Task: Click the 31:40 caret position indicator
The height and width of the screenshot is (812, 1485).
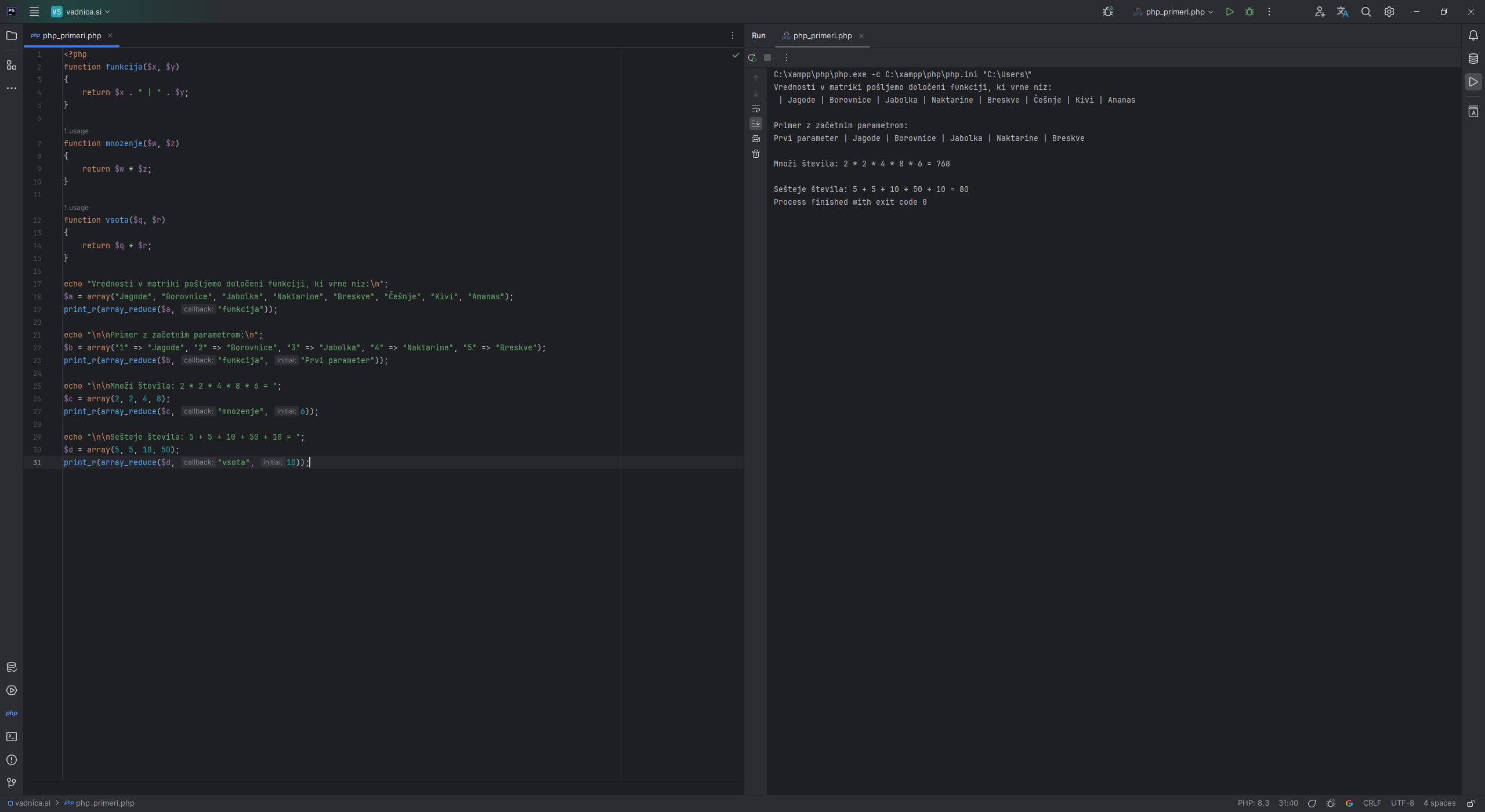Action: click(x=1289, y=803)
